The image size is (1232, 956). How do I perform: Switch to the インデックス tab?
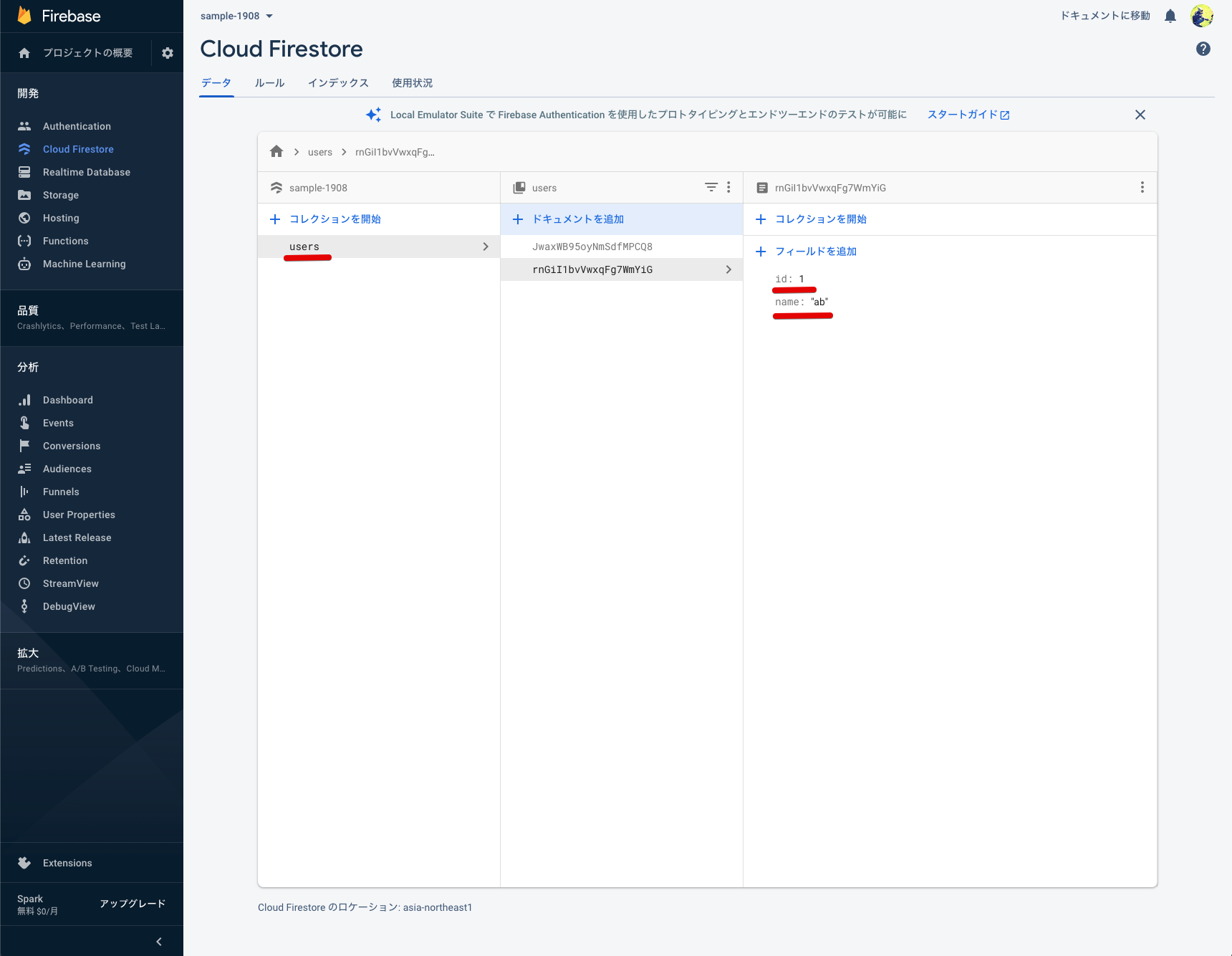[338, 83]
